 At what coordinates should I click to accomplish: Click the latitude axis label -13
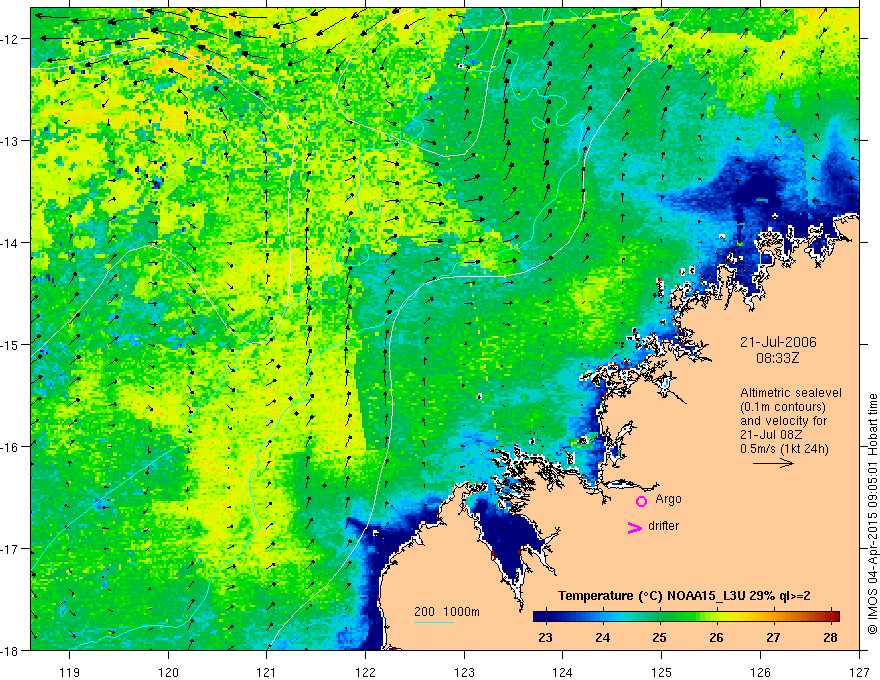[x=11, y=140]
